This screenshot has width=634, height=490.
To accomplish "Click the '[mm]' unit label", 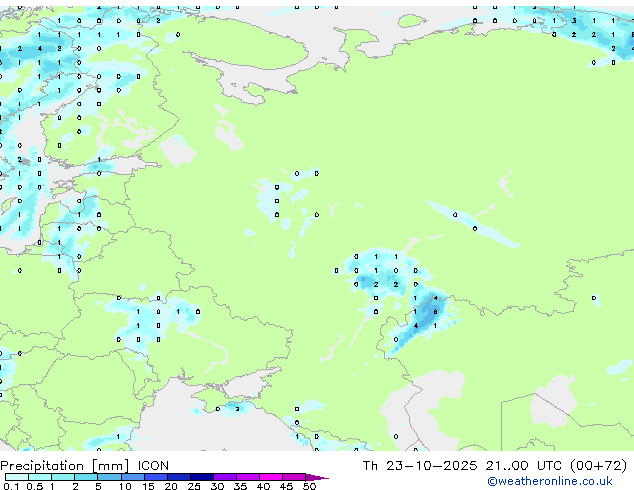I will (111, 466).
